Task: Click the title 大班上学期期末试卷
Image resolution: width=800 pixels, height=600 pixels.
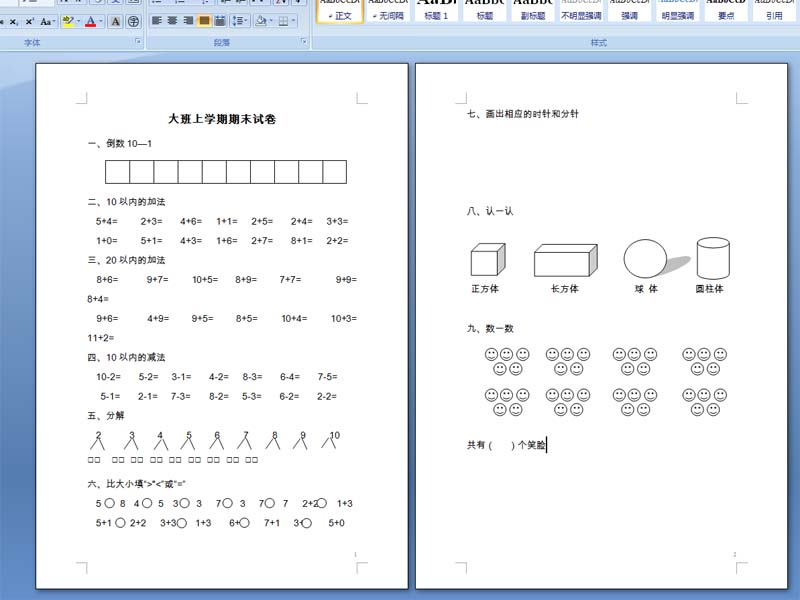Action: (222, 119)
